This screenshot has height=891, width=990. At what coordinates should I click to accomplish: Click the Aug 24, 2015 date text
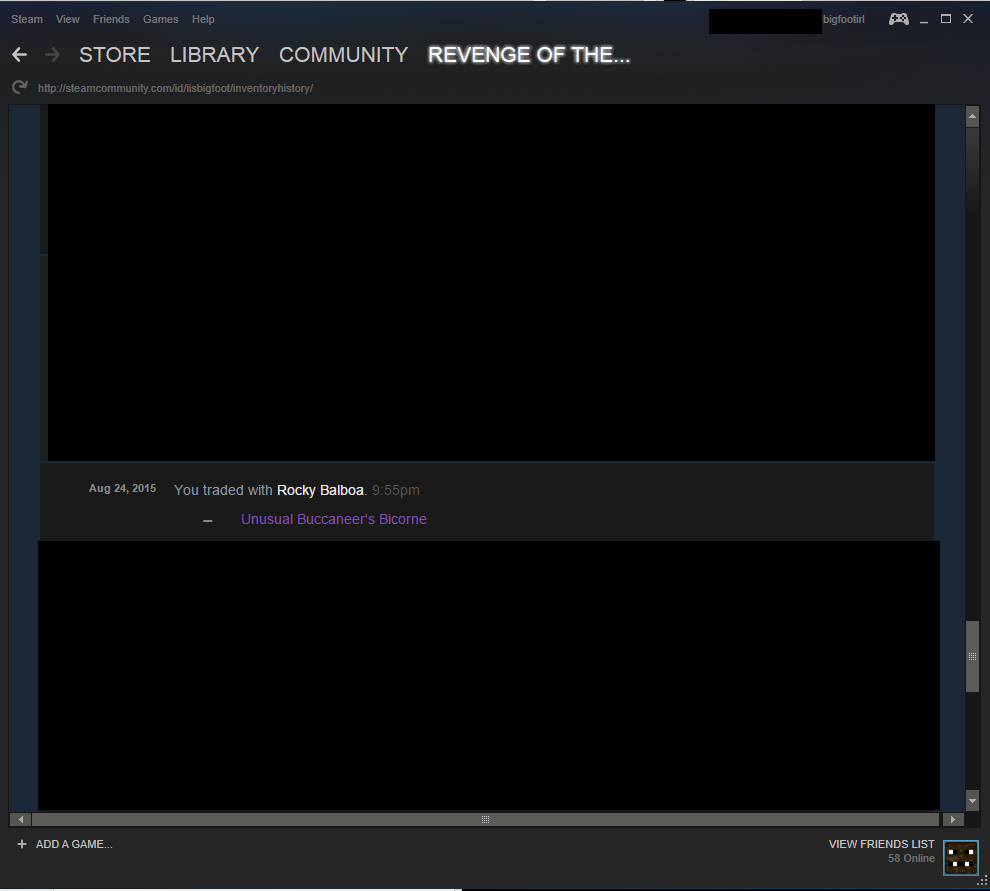point(122,488)
